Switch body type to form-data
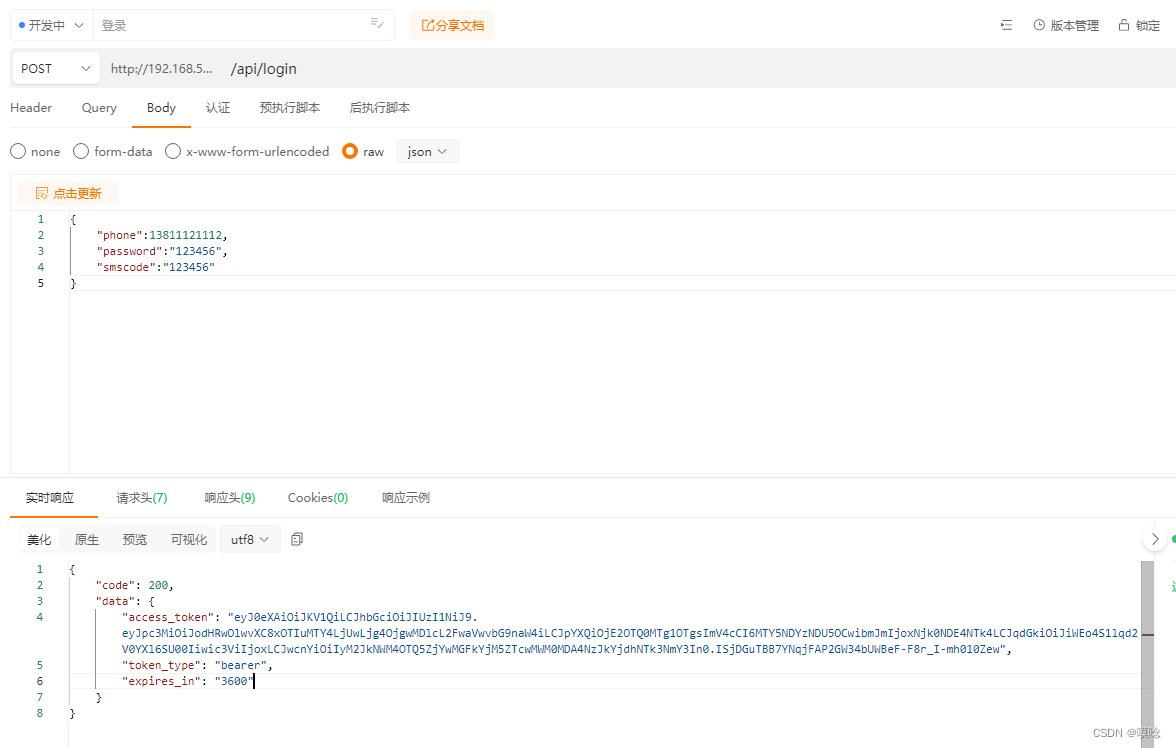 click(x=80, y=151)
